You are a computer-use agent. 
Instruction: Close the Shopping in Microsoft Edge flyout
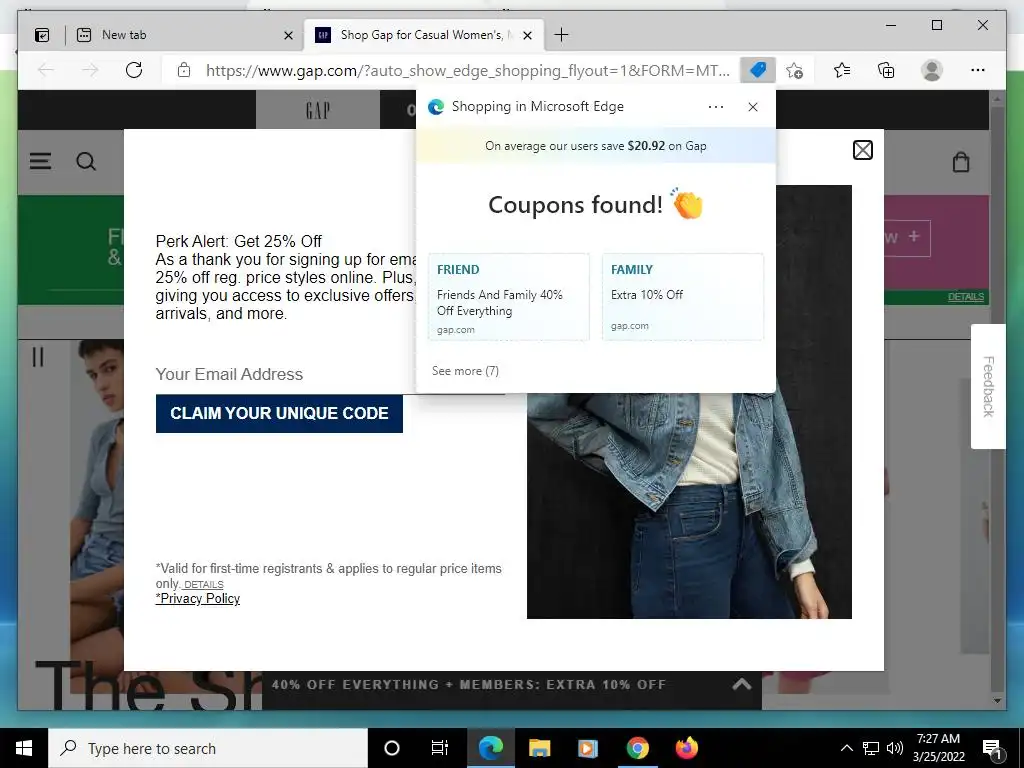click(x=753, y=106)
